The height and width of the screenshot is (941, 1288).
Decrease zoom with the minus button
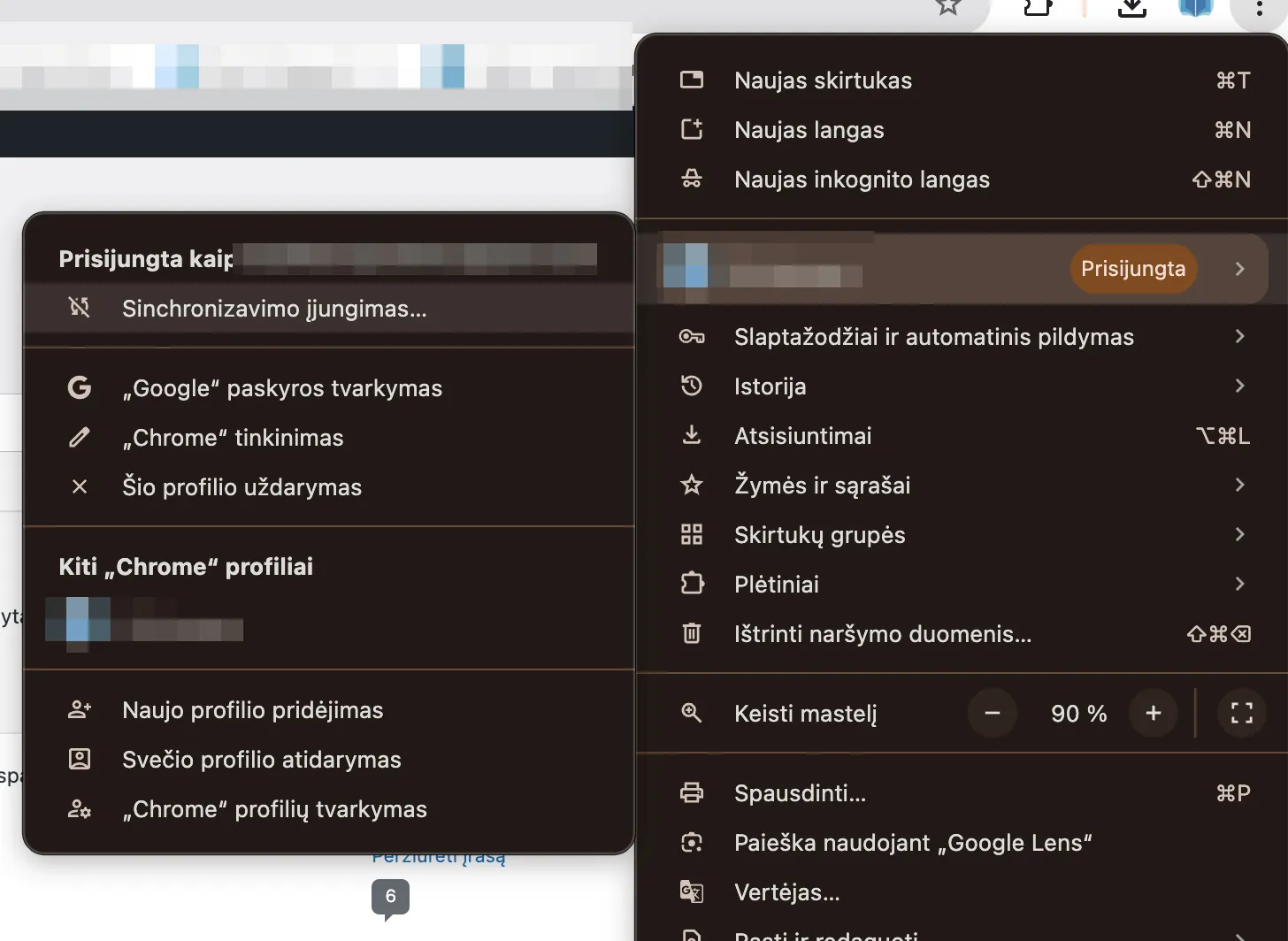coord(993,714)
